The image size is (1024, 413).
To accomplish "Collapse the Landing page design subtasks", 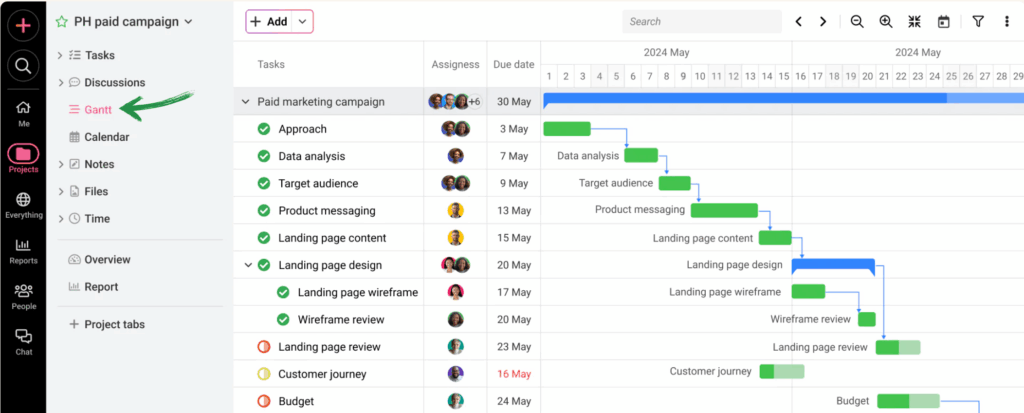I will click(x=248, y=265).
